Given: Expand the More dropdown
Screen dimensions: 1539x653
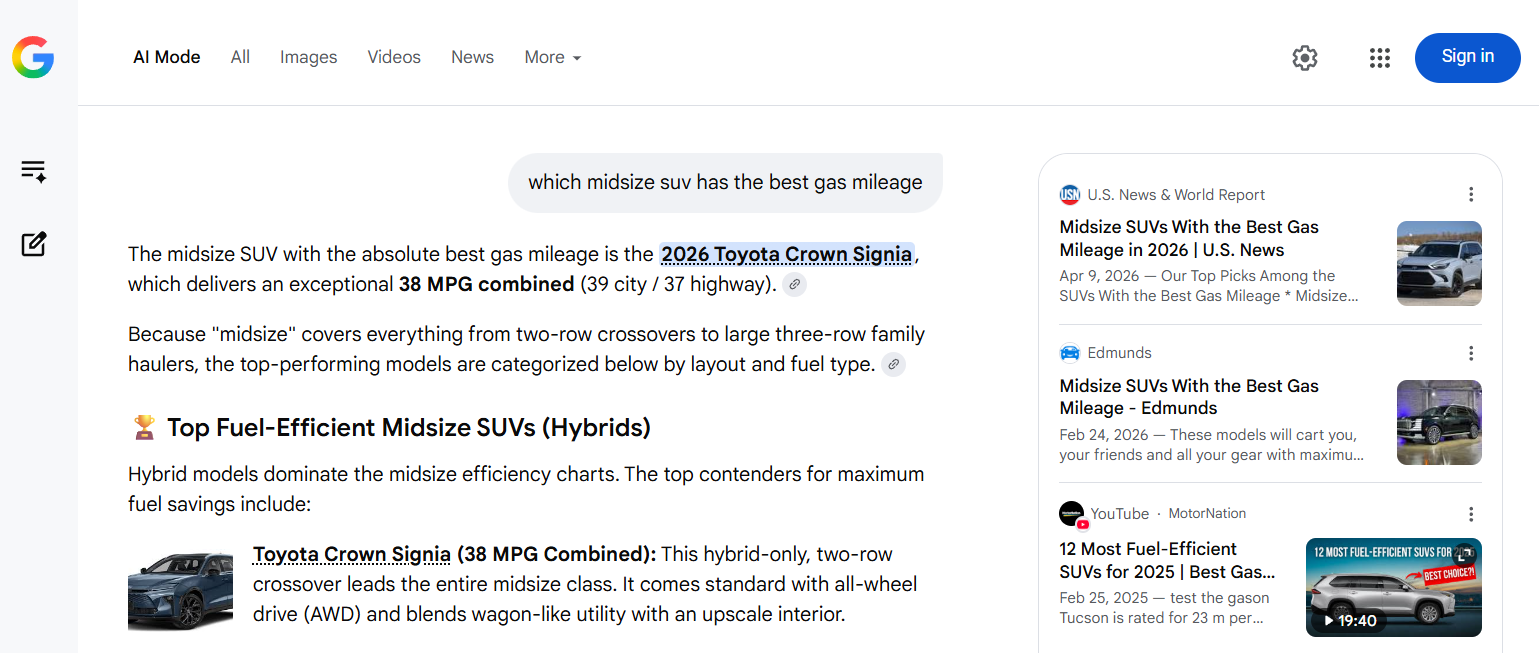Looking at the screenshot, I should (553, 57).
